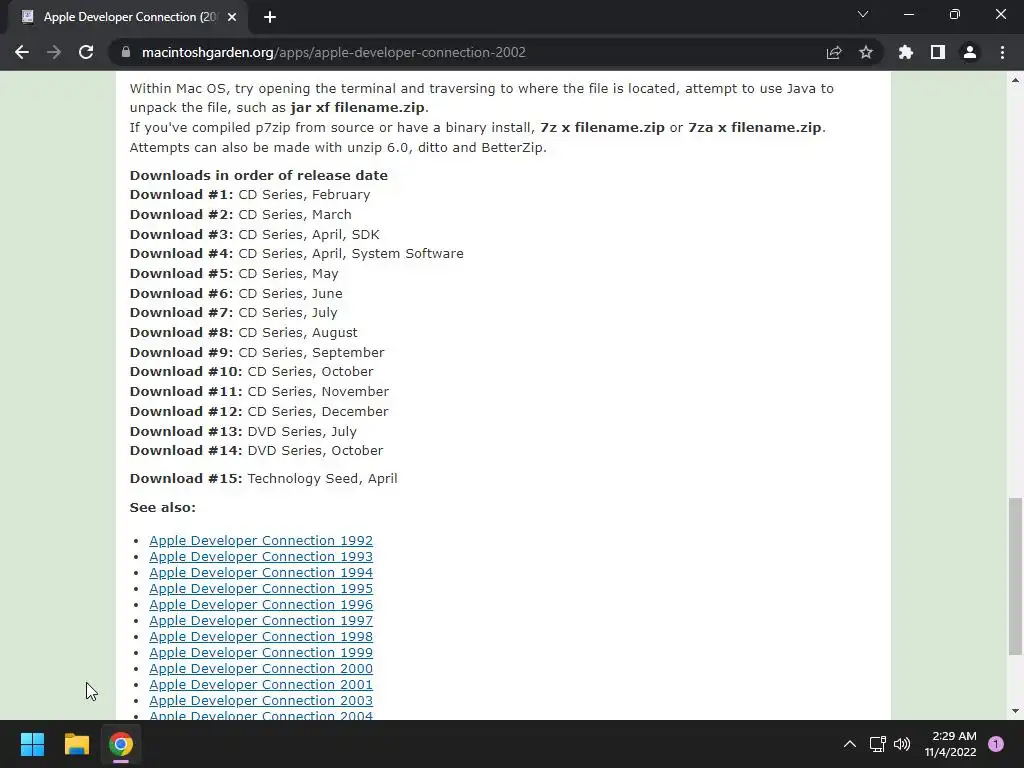Click the browser forward arrow
Viewport: 1024px width, 768px height.
coord(54,52)
